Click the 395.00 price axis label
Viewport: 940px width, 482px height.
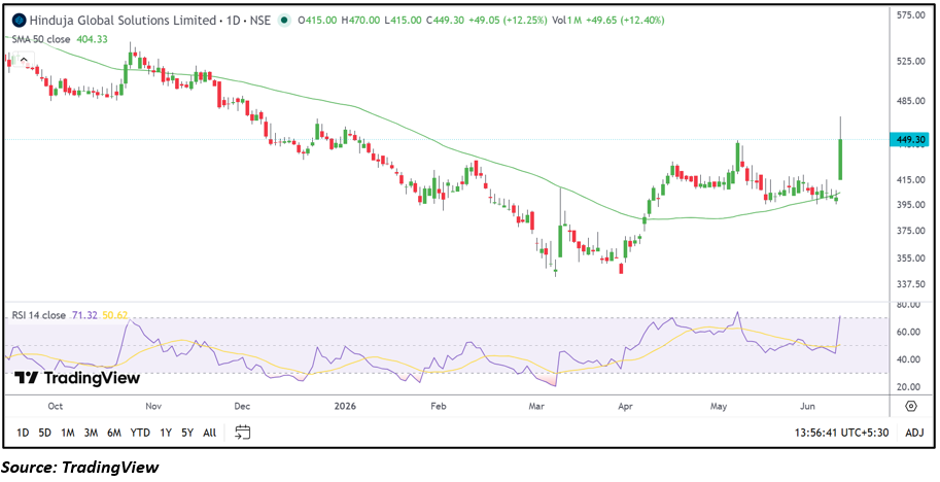(x=909, y=205)
